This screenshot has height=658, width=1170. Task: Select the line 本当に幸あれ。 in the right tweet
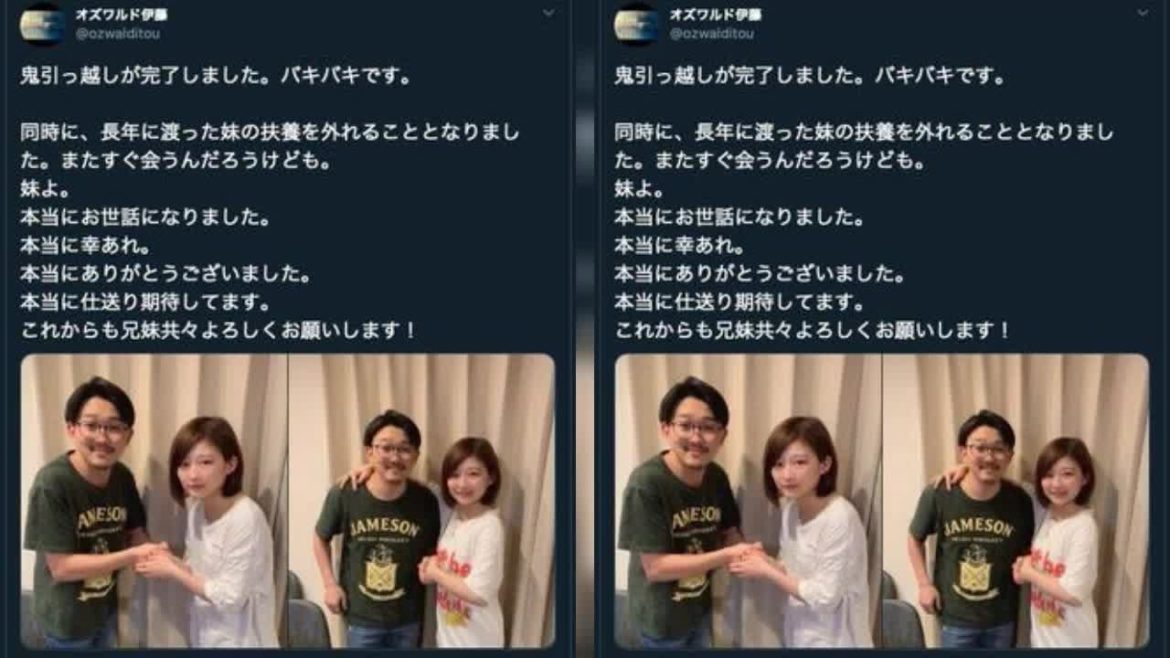click(680, 245)
